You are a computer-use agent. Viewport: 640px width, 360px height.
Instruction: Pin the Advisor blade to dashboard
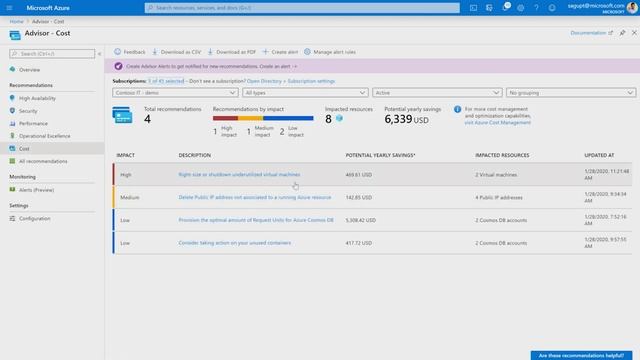click(622, 33)
